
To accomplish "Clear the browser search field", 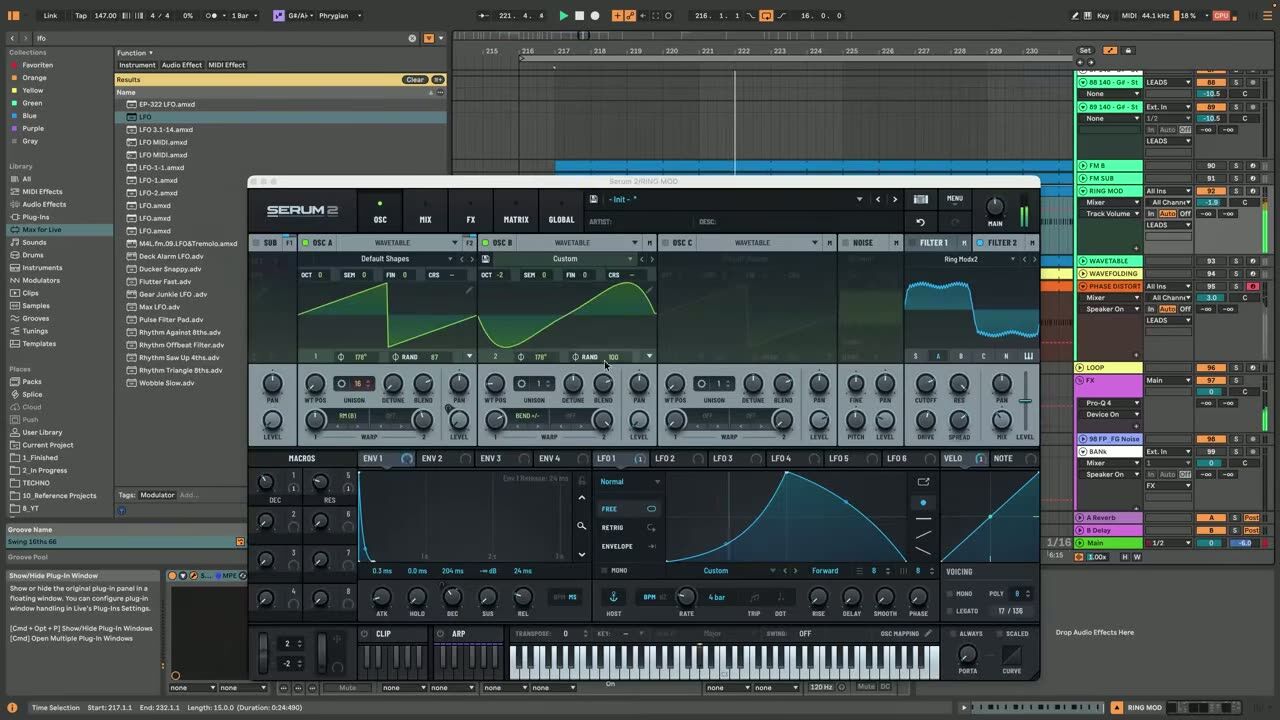I will [412, 38].
